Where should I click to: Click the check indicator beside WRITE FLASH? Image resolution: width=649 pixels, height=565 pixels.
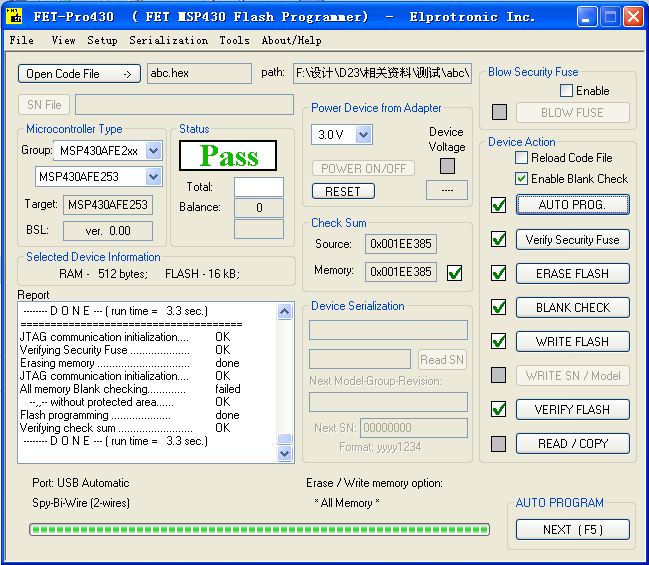(x=498, y=341)
